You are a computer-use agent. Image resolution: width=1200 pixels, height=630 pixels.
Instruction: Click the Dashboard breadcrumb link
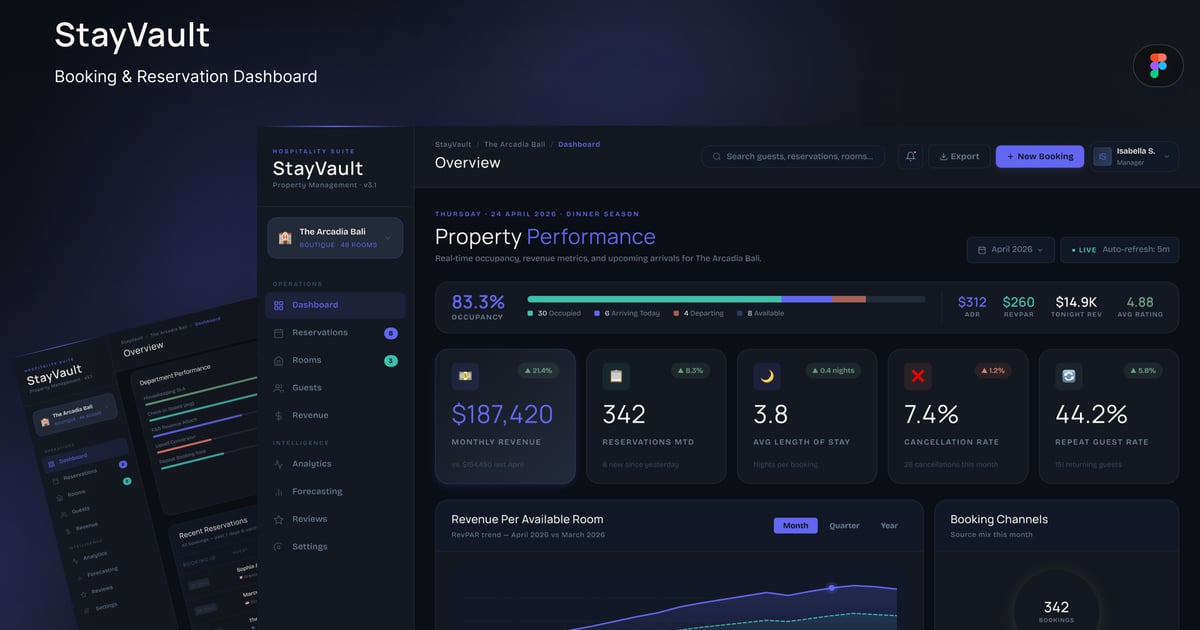click(x=579, y=144)
